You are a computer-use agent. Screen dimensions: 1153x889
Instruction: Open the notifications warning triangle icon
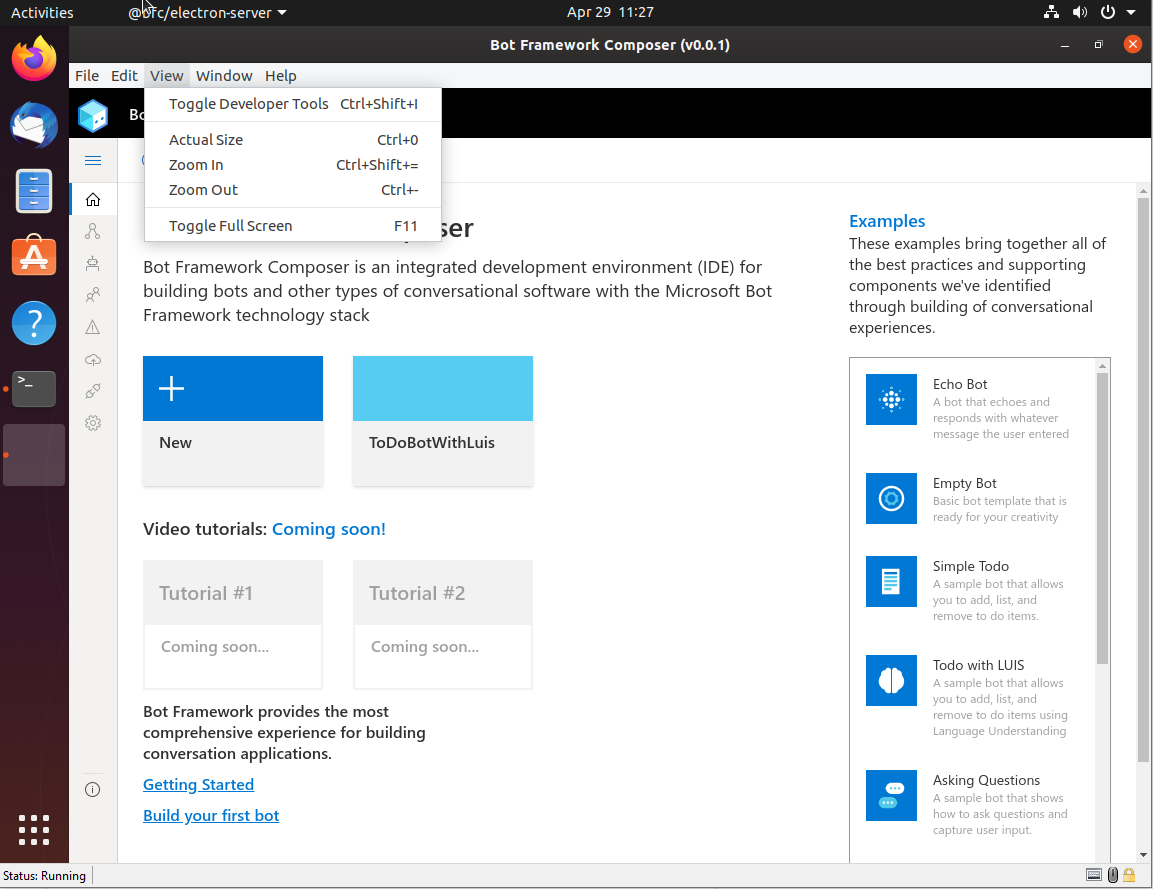(93, 327)
